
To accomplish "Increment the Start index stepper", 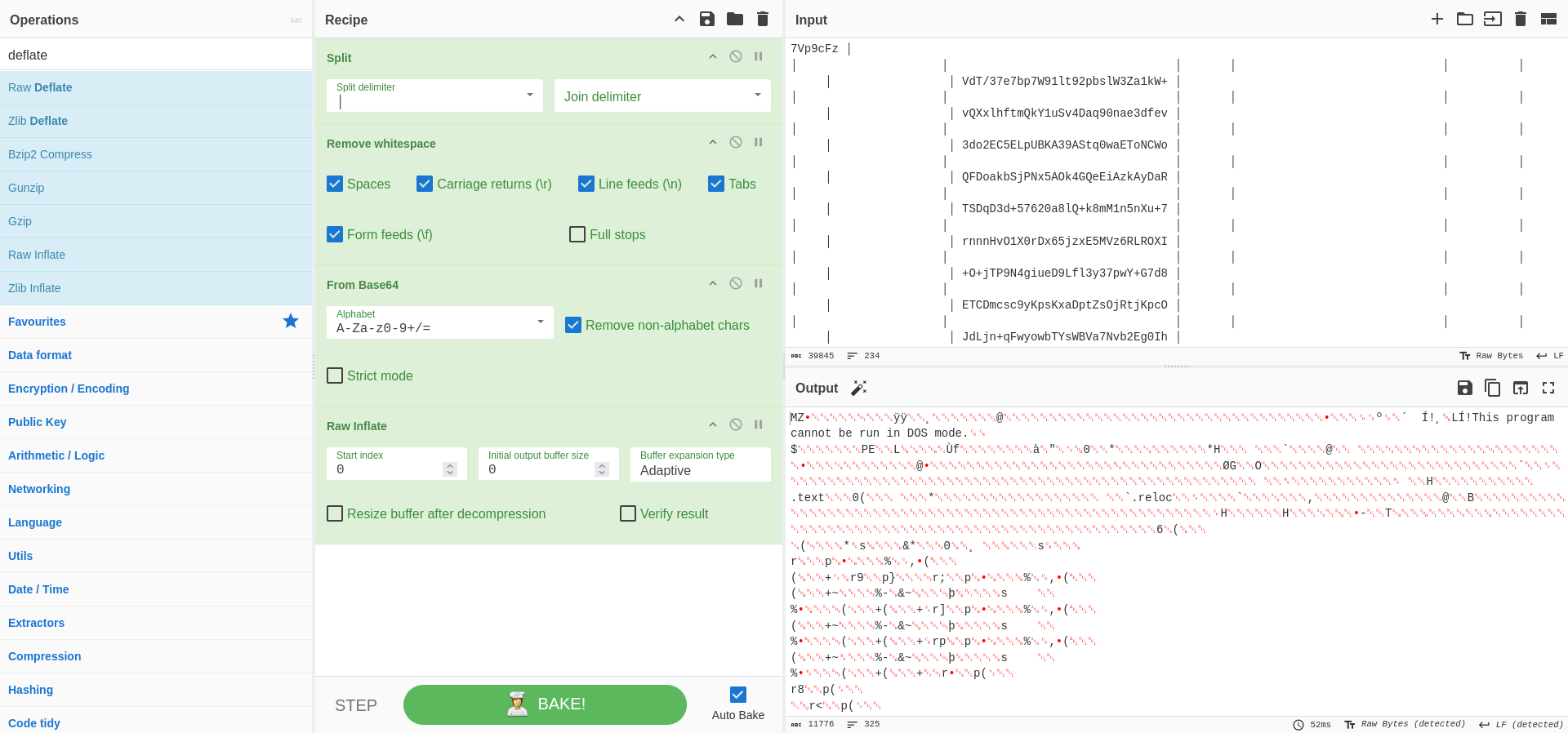I will coord(450,465).
